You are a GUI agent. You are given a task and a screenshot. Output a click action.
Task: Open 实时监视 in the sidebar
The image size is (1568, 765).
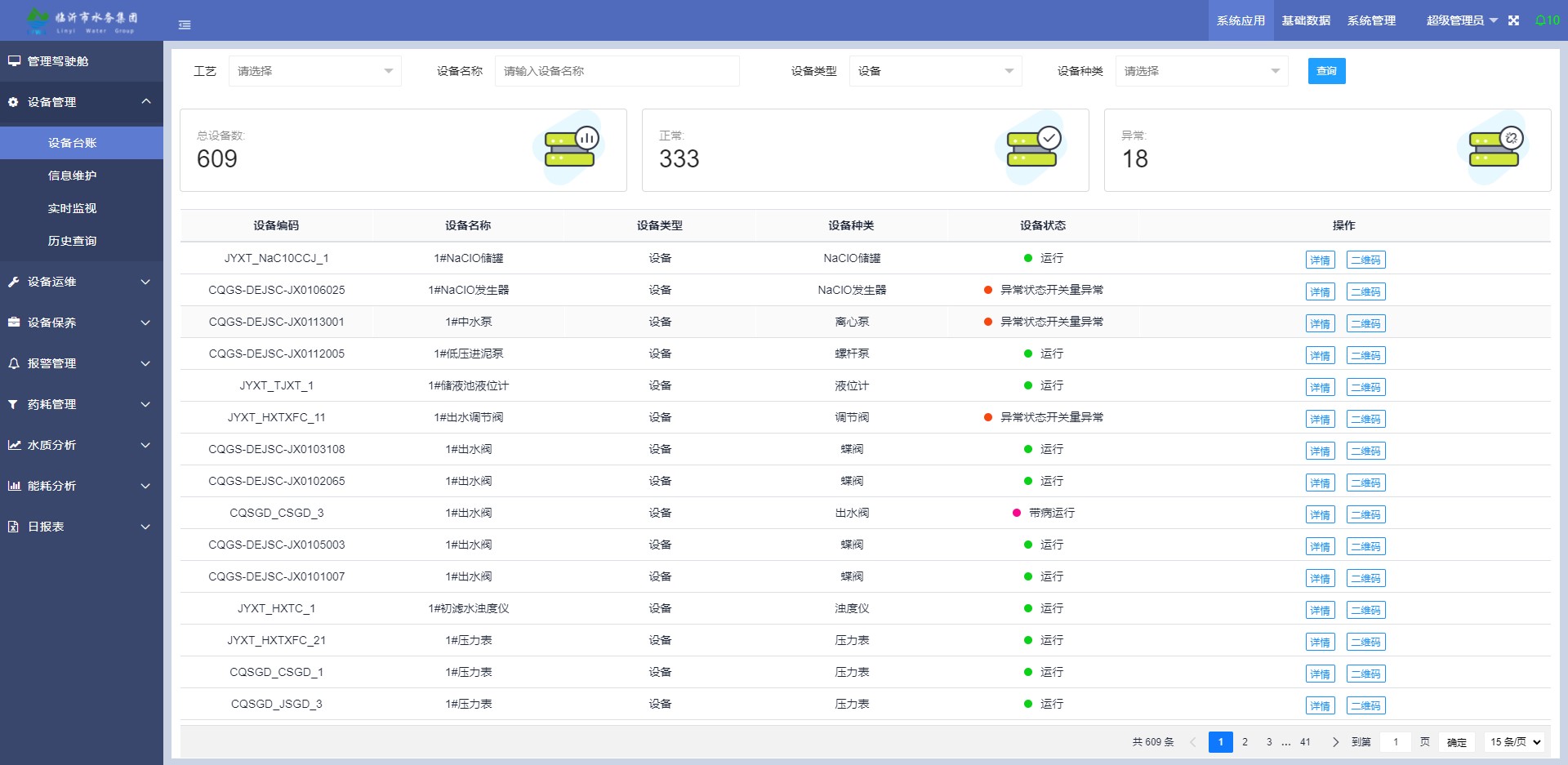pos(82,208)
